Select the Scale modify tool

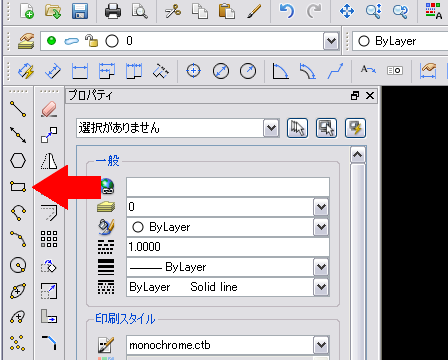[x=49, y=291]
